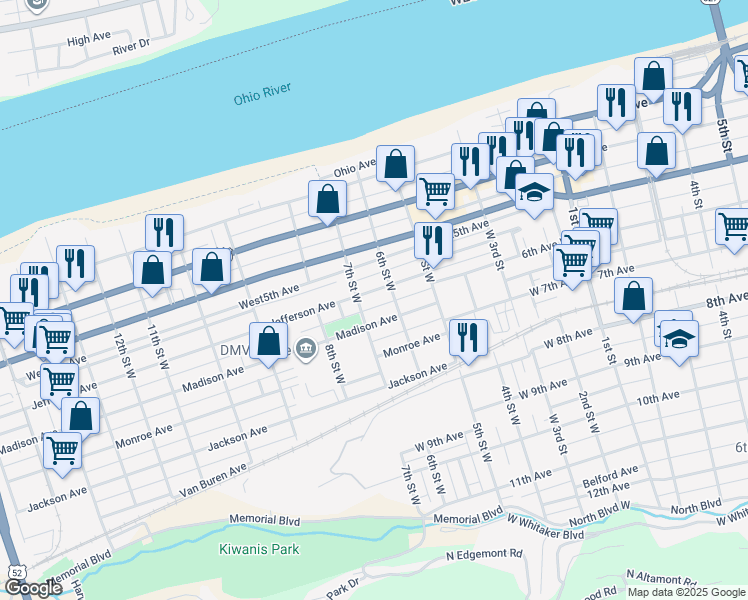Viewport: 748px width, 600px height.
Task: Open the shopping bag marker beside the DMV
Action: [269, 341]
